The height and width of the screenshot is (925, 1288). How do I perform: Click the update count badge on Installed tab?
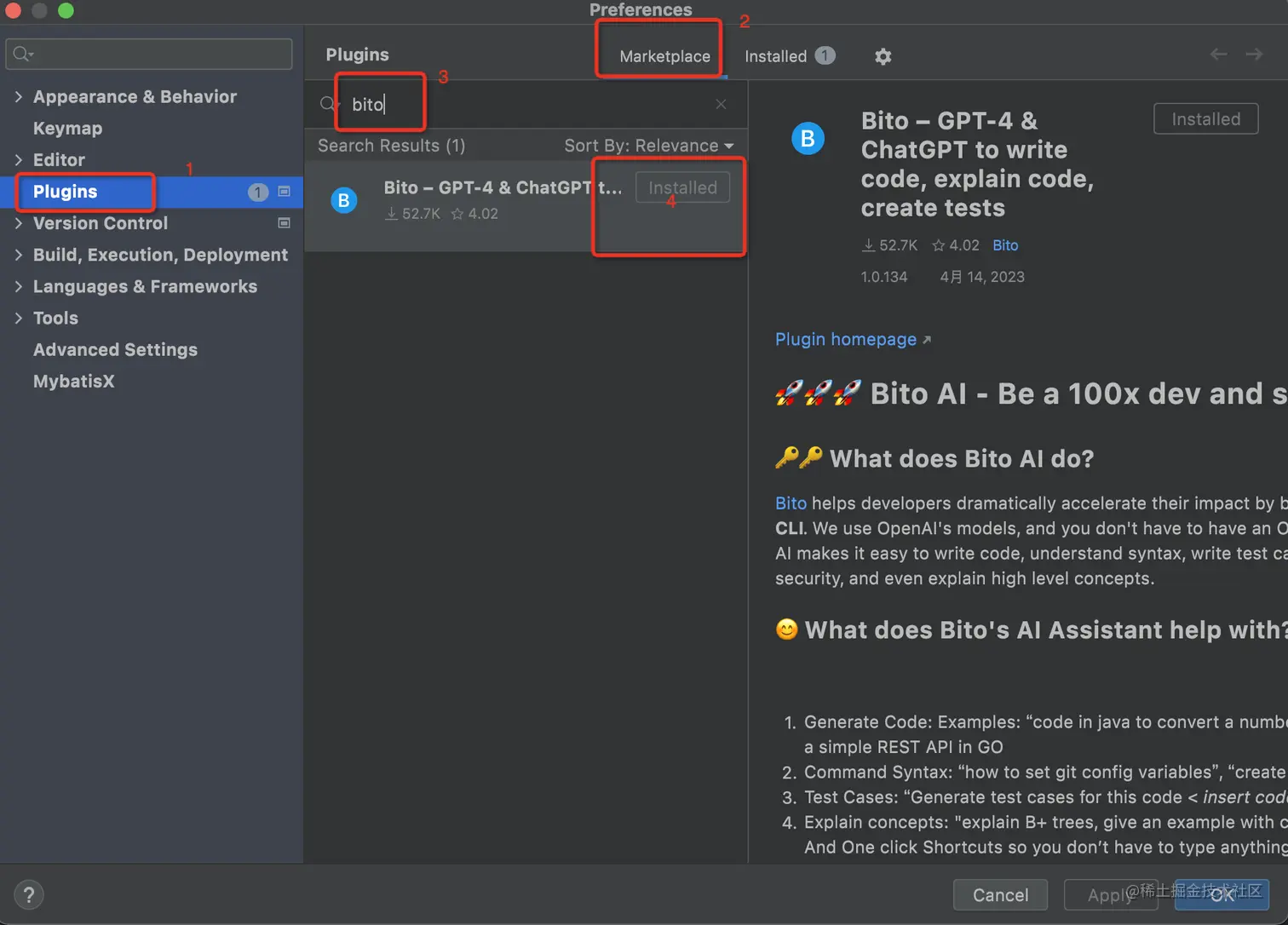(825, 55)
